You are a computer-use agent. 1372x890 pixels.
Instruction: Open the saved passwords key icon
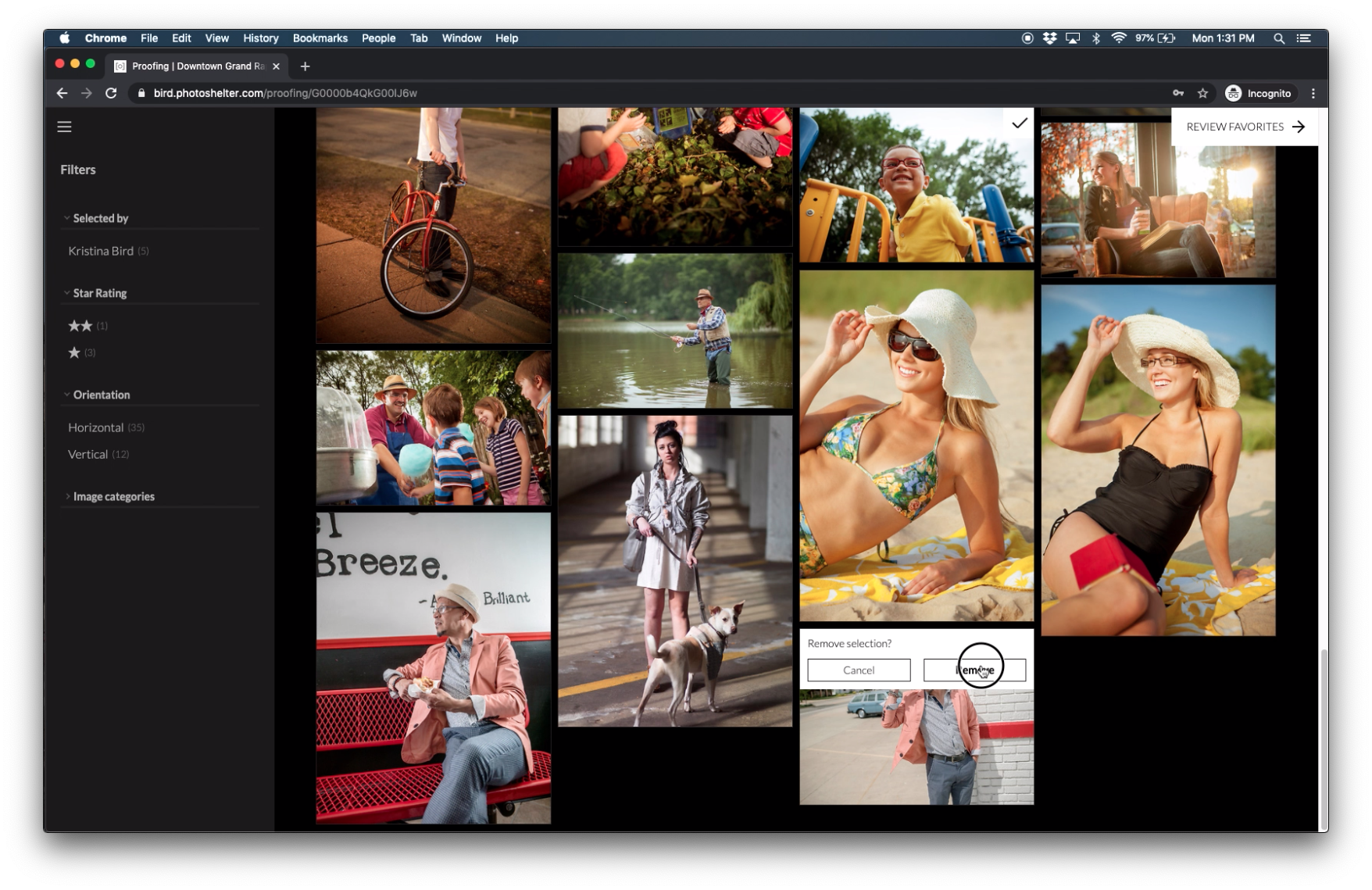click(1178, 93)
